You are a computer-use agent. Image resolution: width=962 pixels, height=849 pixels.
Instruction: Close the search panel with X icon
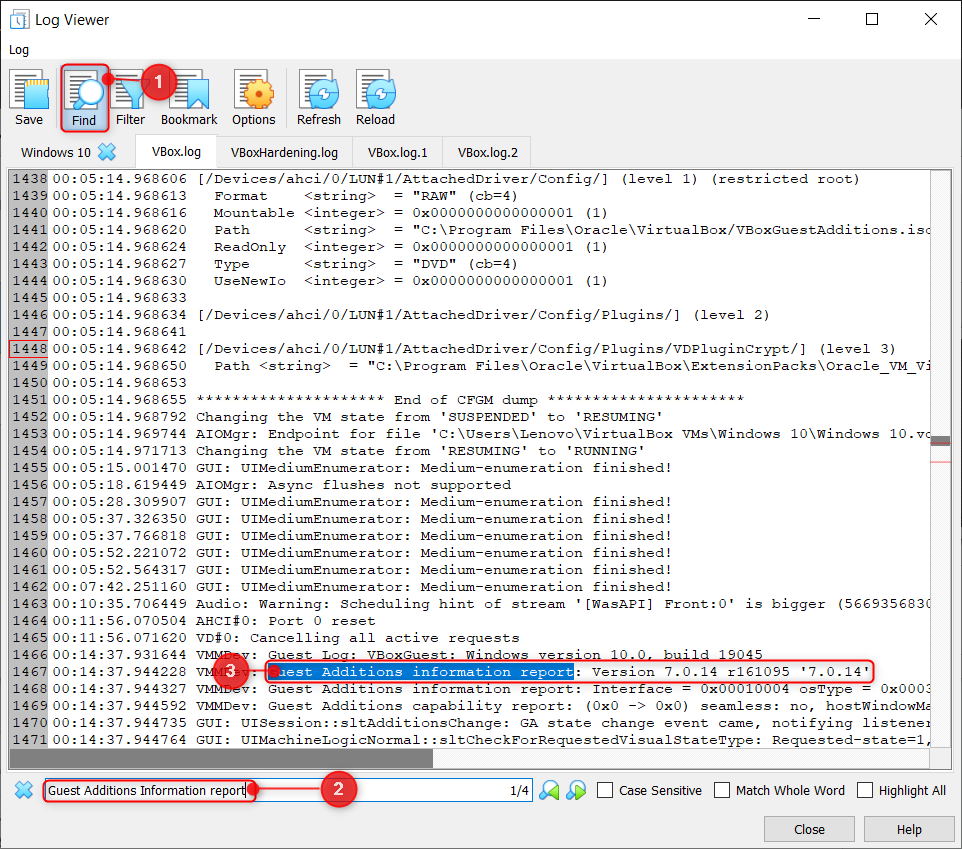click(24, 790)
